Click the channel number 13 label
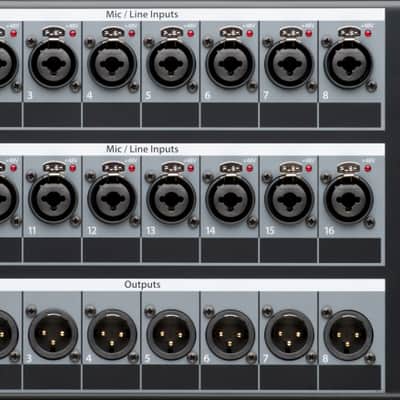 [x=151, y=230]
